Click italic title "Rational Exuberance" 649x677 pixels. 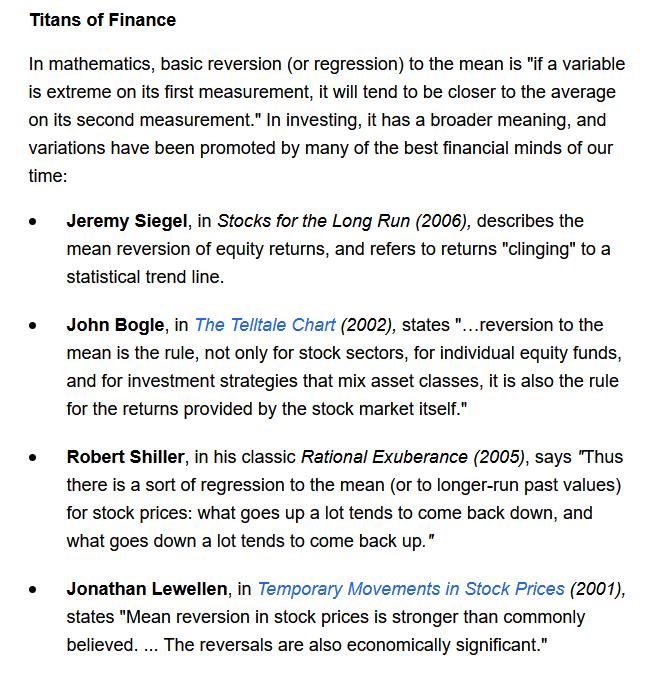[384, 457]
